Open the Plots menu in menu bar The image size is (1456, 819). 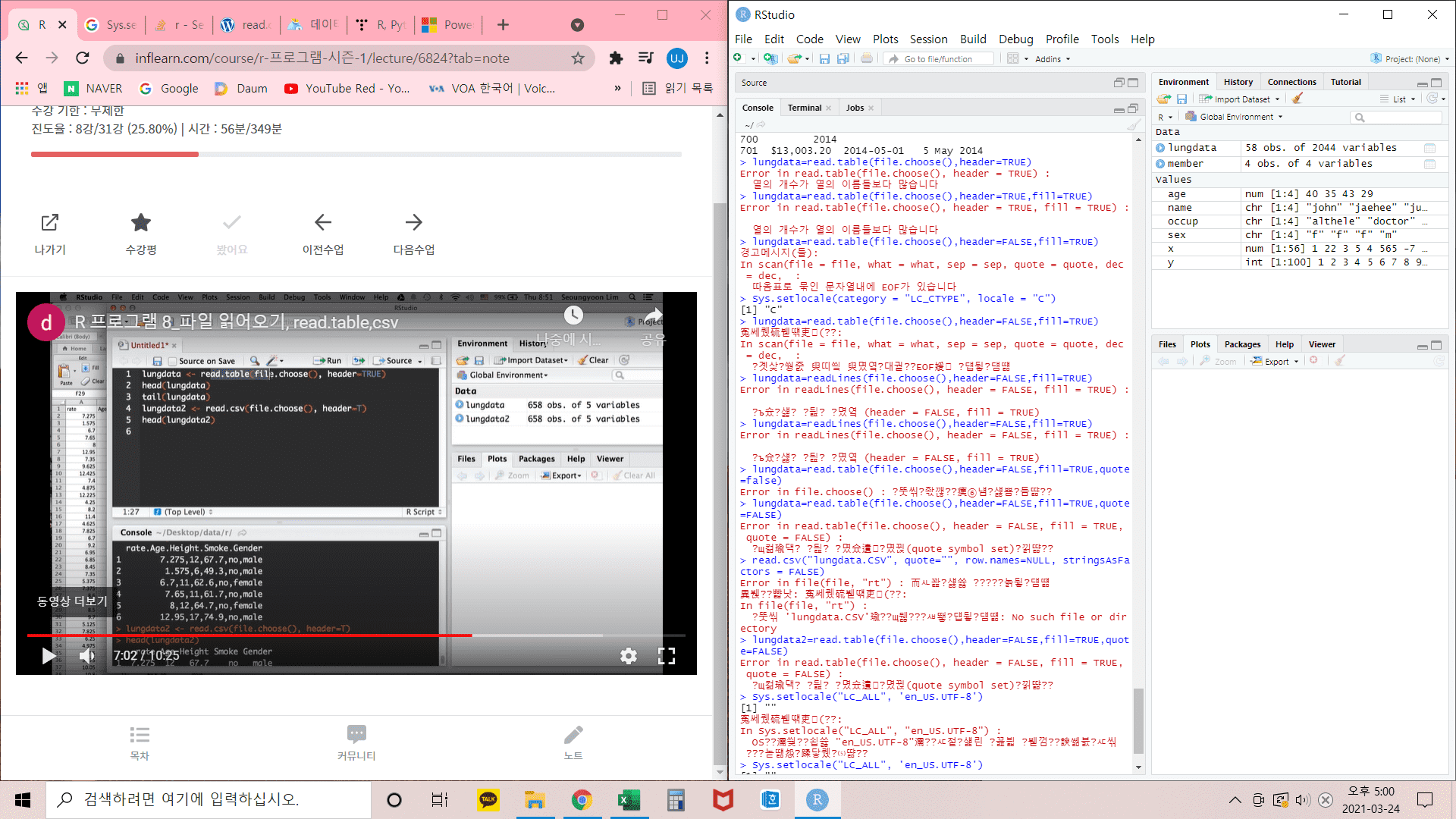(885, 39)
